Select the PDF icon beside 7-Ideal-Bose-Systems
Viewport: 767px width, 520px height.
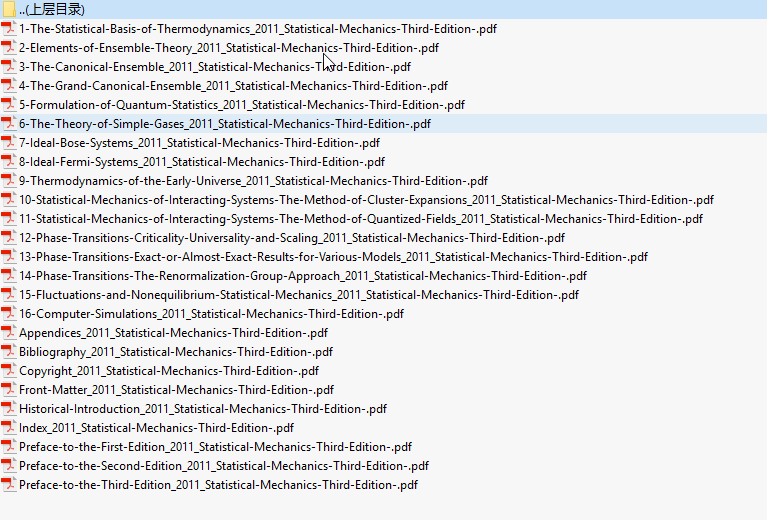click(x=8, y=143)
